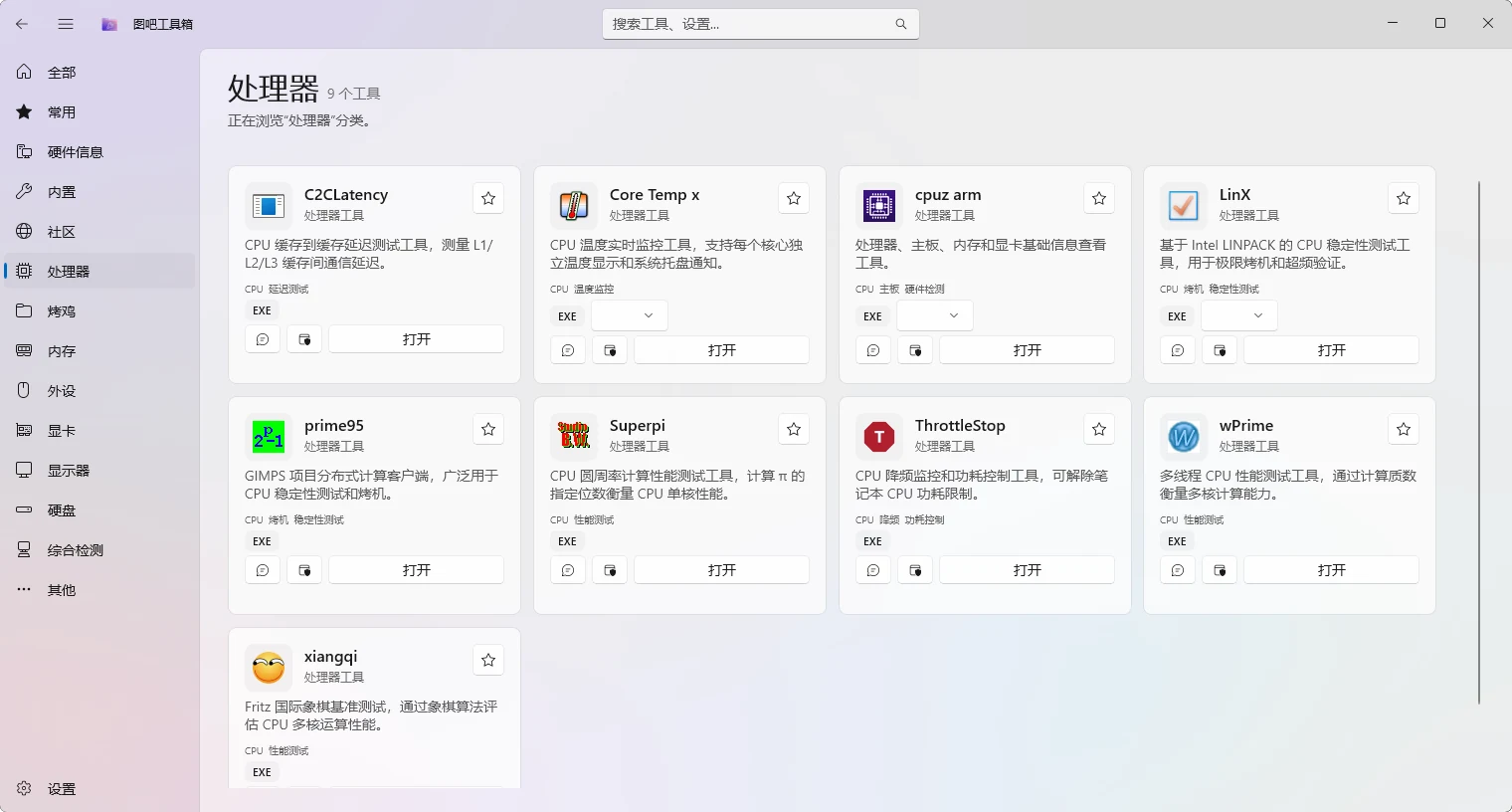
Task: Go to 综合检测 in the sidebar
Action: (99, 550)
